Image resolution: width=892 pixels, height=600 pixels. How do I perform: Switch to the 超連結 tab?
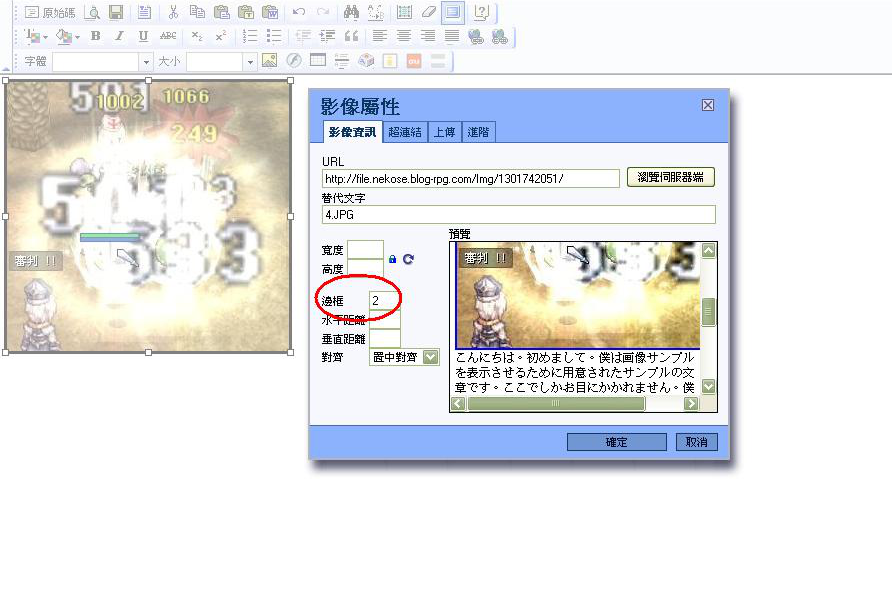(404, 132)
